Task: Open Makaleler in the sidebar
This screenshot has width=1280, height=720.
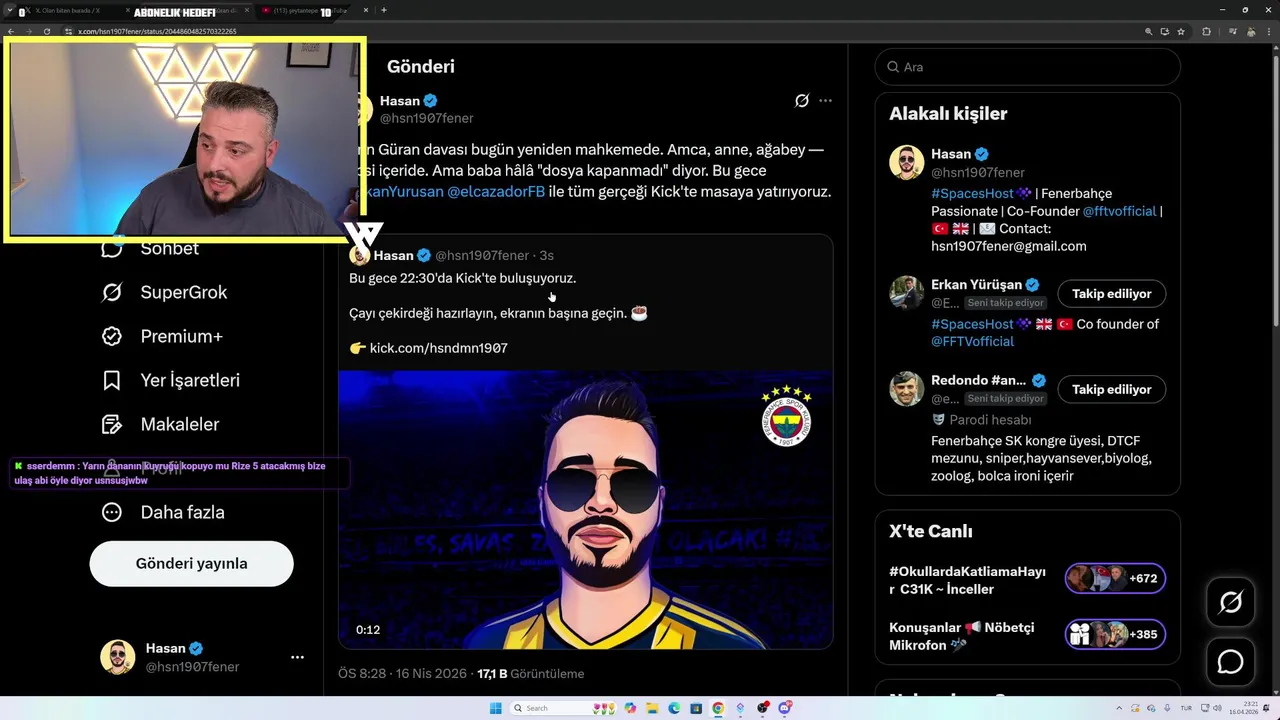Action: click(161, 424)
